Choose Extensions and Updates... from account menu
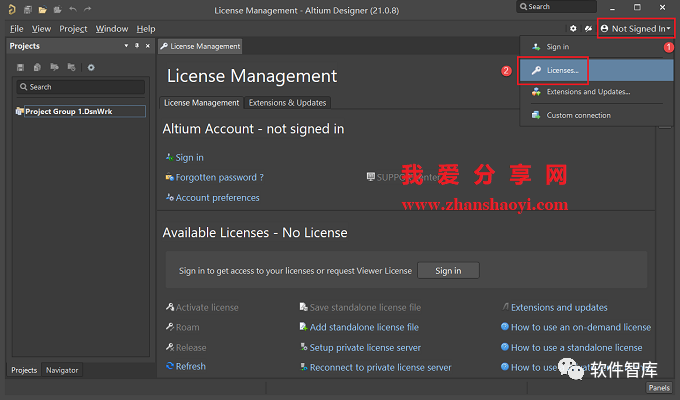 596,92
